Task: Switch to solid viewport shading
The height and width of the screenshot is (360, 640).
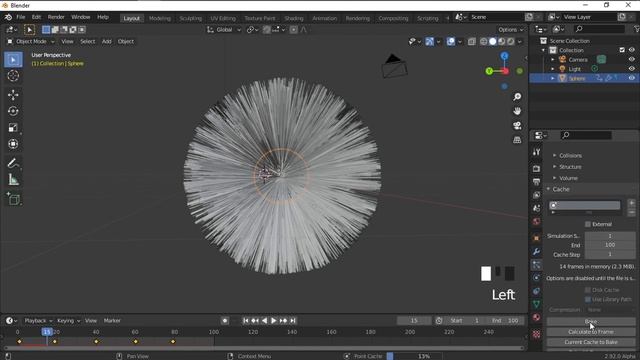Action: click(493, 42)
